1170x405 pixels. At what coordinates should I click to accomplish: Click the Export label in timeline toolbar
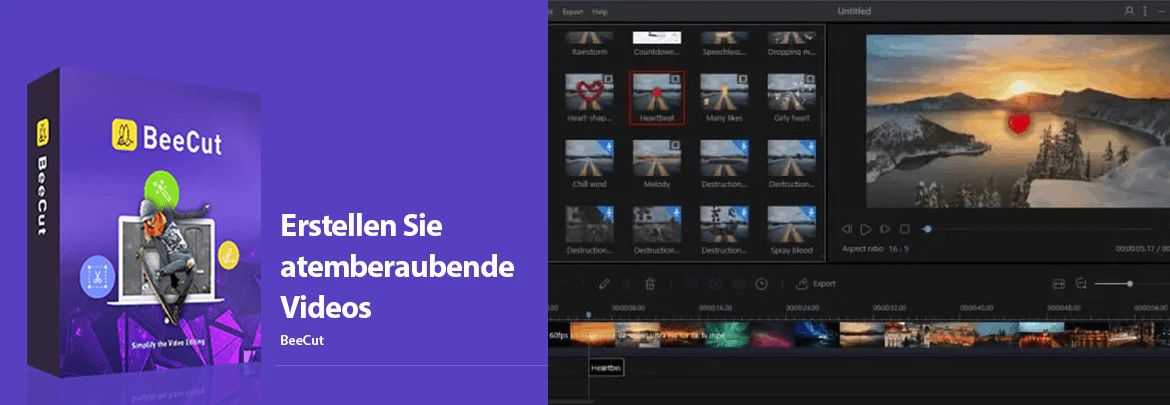825,284
